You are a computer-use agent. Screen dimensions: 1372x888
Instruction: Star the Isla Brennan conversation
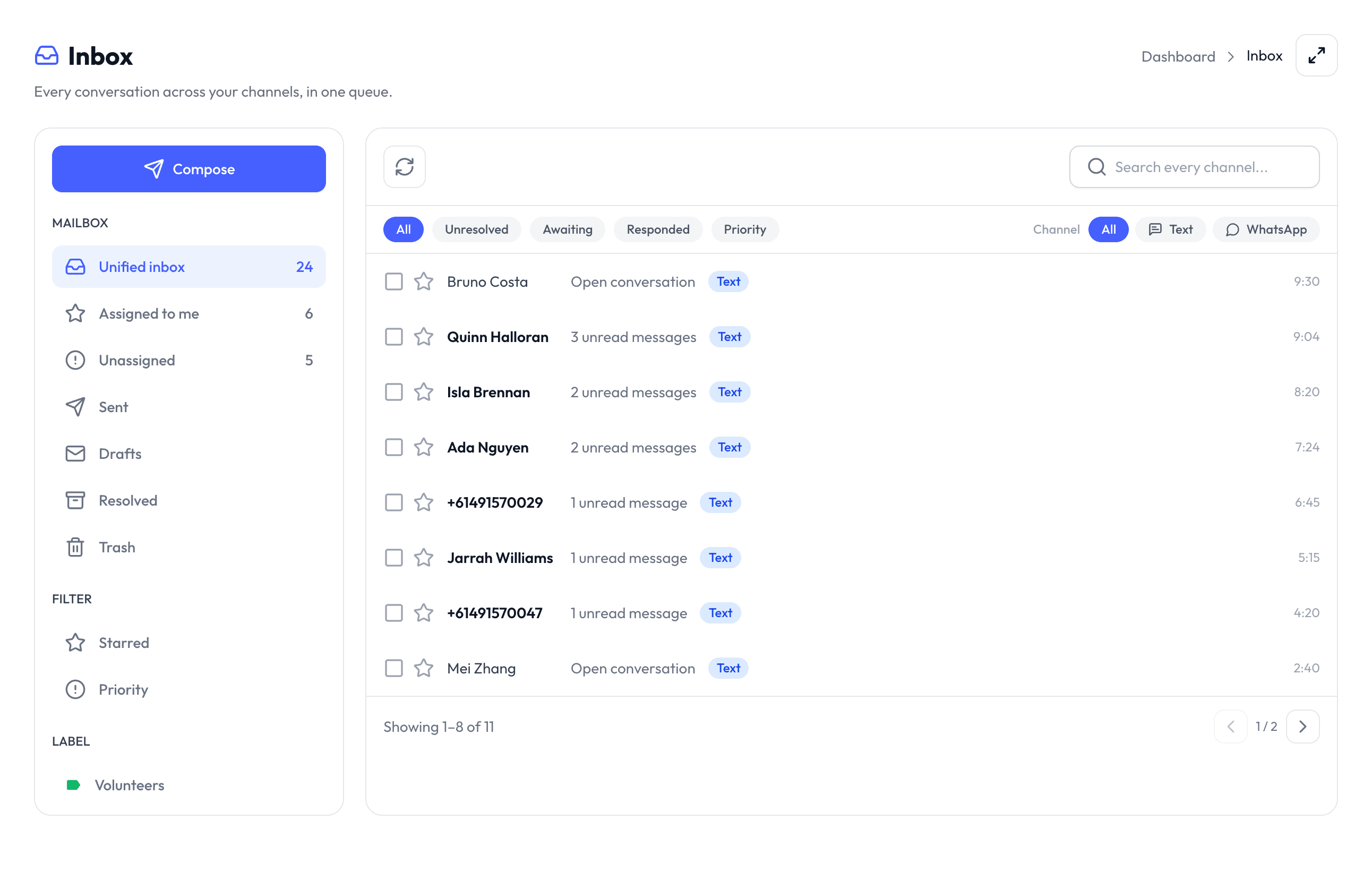[424, 392]
